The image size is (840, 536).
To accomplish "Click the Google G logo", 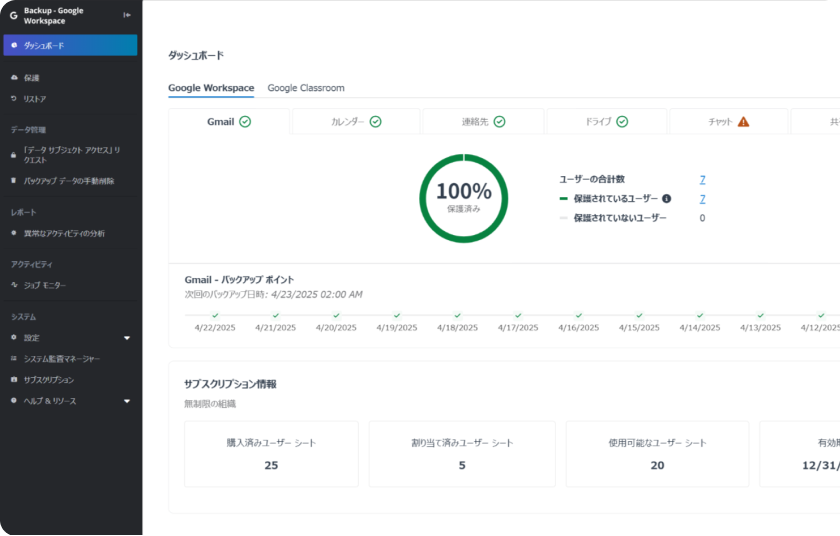I will pyautogui.click(x=13, y=16).
